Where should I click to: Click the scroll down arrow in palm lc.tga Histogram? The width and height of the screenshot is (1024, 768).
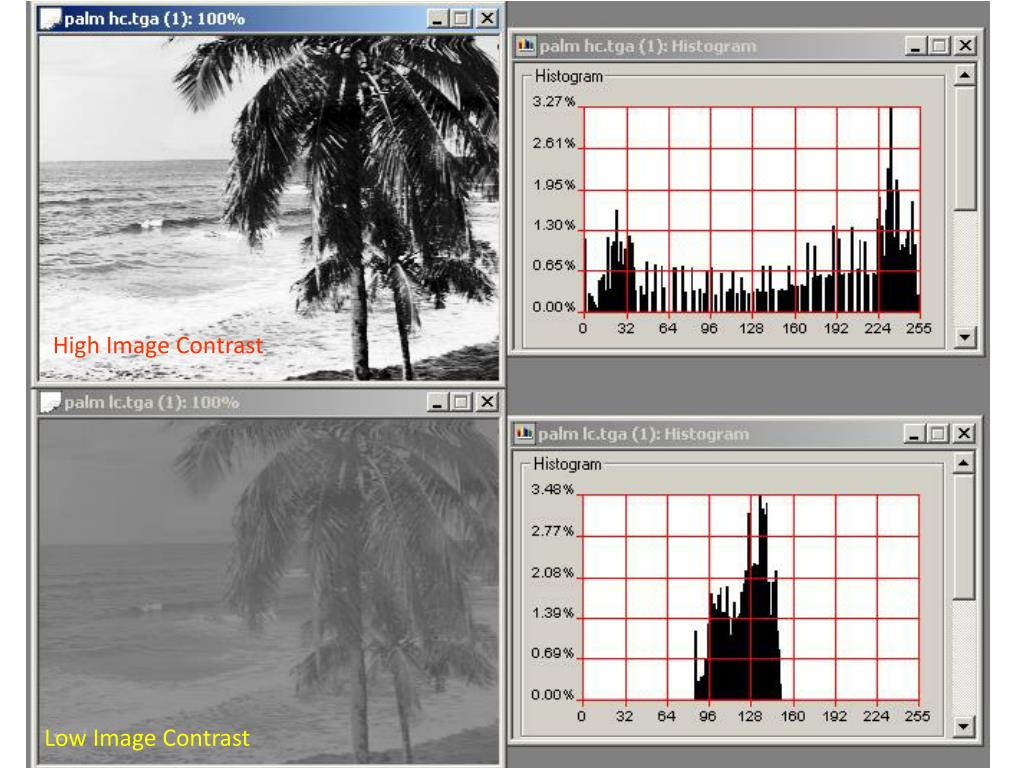(963, 726)
